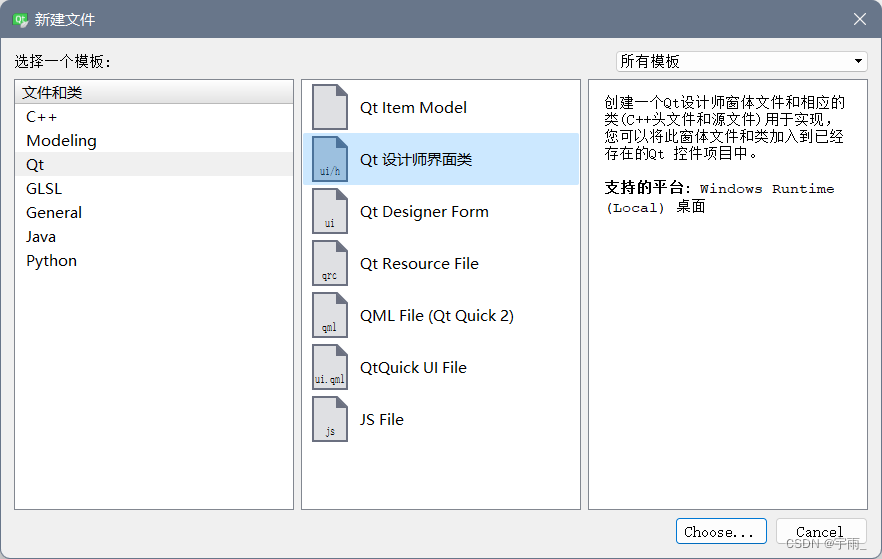The image size is (882, 559).
Task: Choose the Qt 设计师界面类 label
Action: click(x=416, y=160)
